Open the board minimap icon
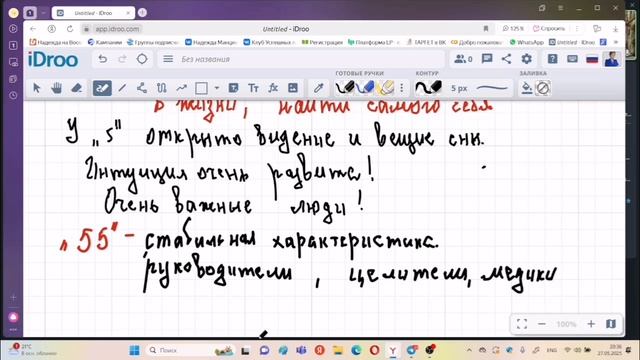This screenshot has width=640, height=360. point(611,324)
